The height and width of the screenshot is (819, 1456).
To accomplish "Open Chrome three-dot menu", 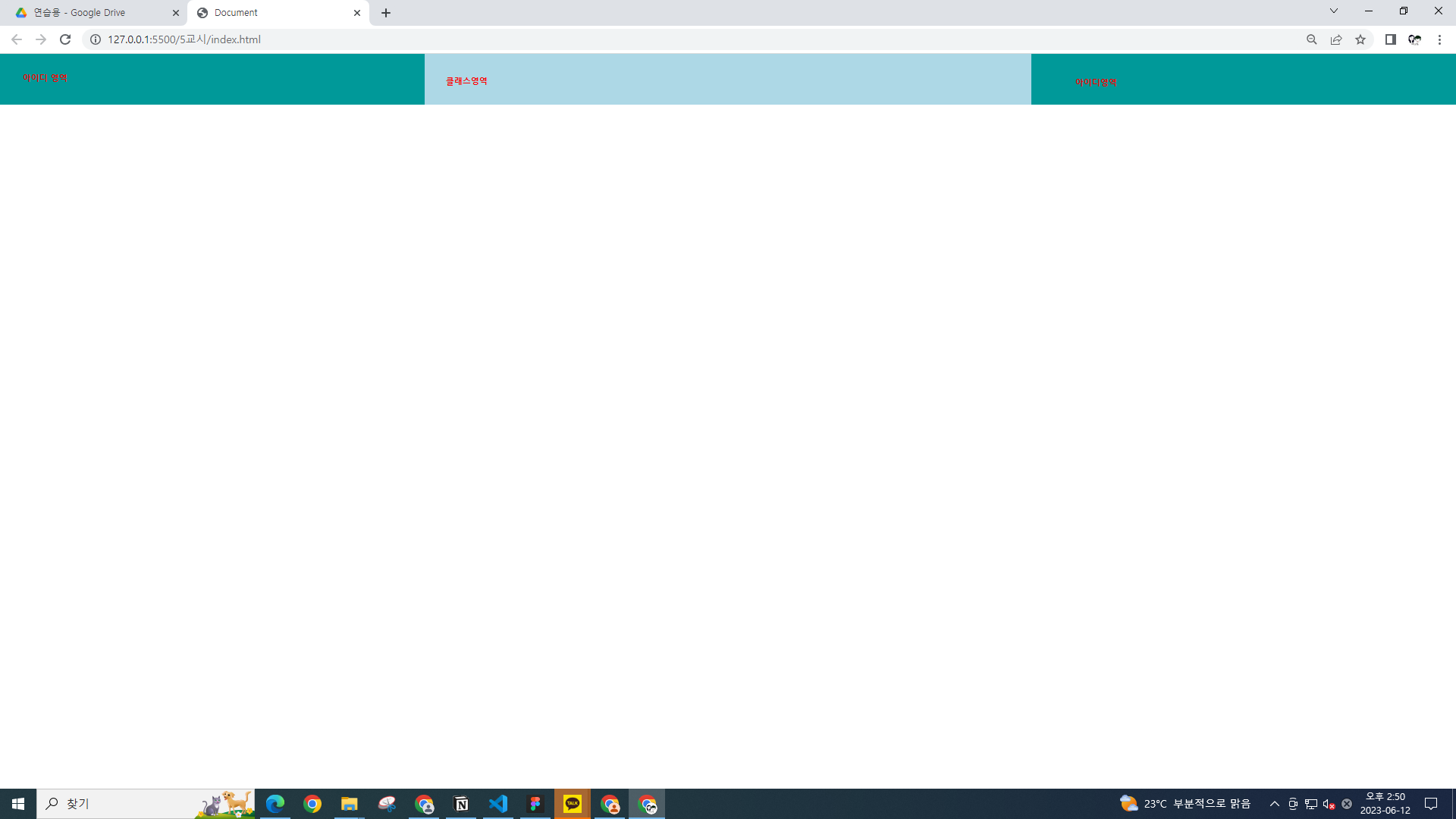I will pos(1439,39).
